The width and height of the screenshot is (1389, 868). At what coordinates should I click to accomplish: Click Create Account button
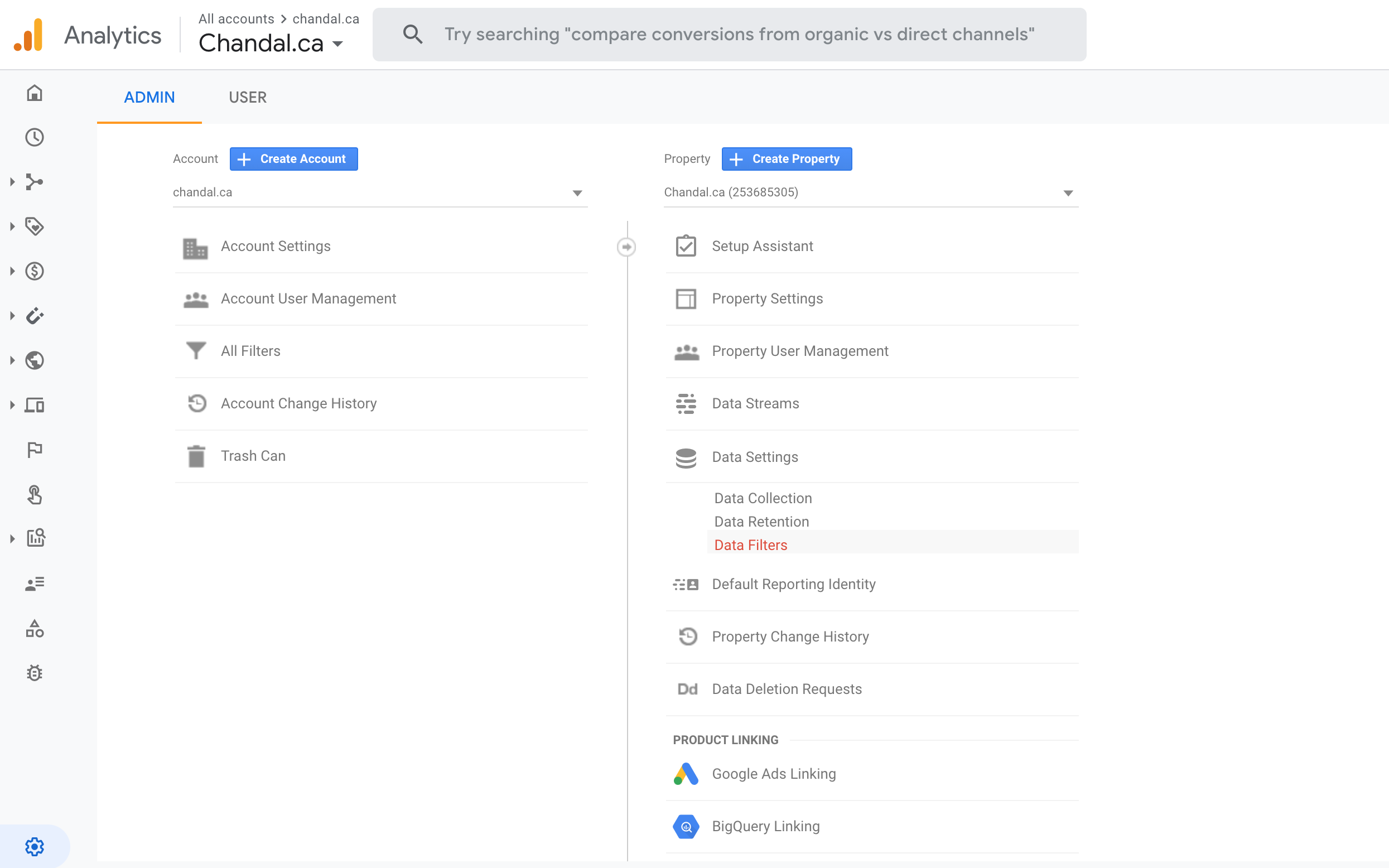point(292,159)
